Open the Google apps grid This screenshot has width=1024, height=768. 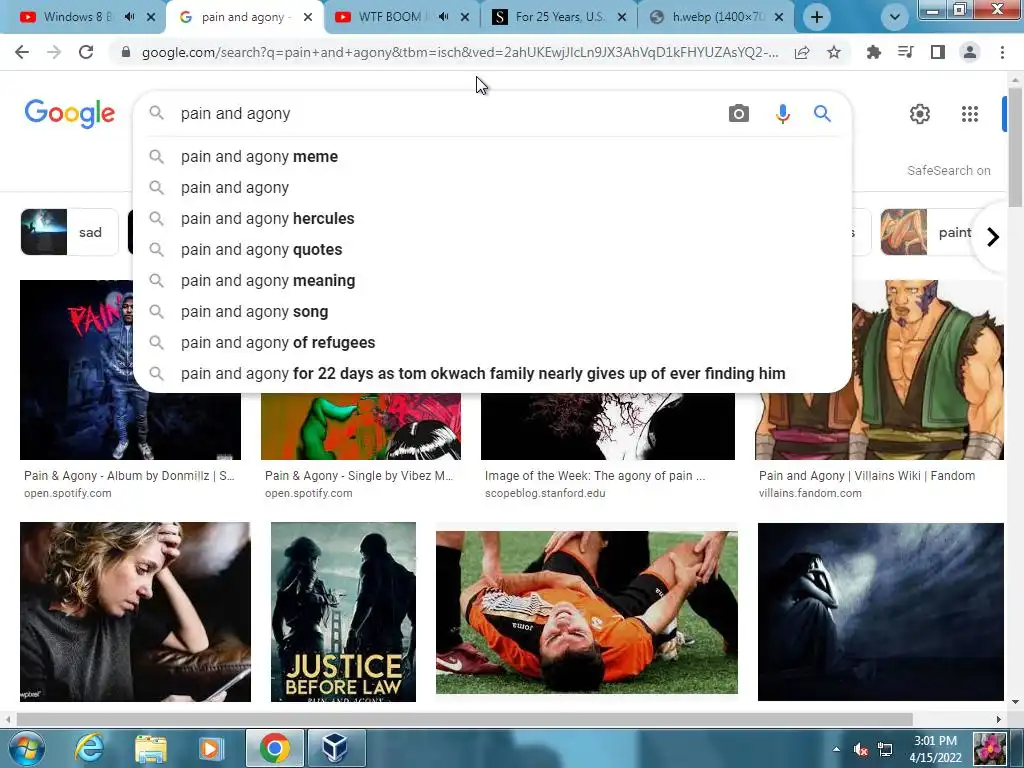(x=970, y=114)
